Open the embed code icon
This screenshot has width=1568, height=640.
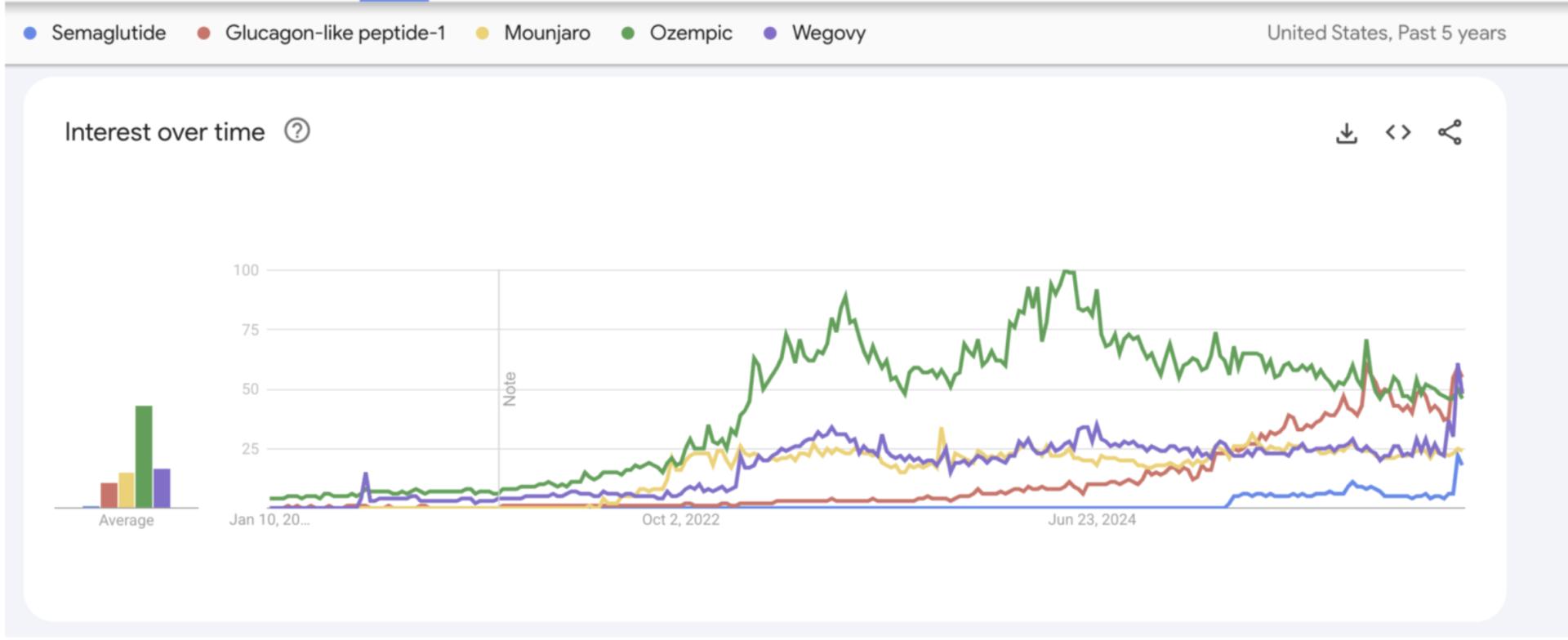click(x=1398, y=131)
